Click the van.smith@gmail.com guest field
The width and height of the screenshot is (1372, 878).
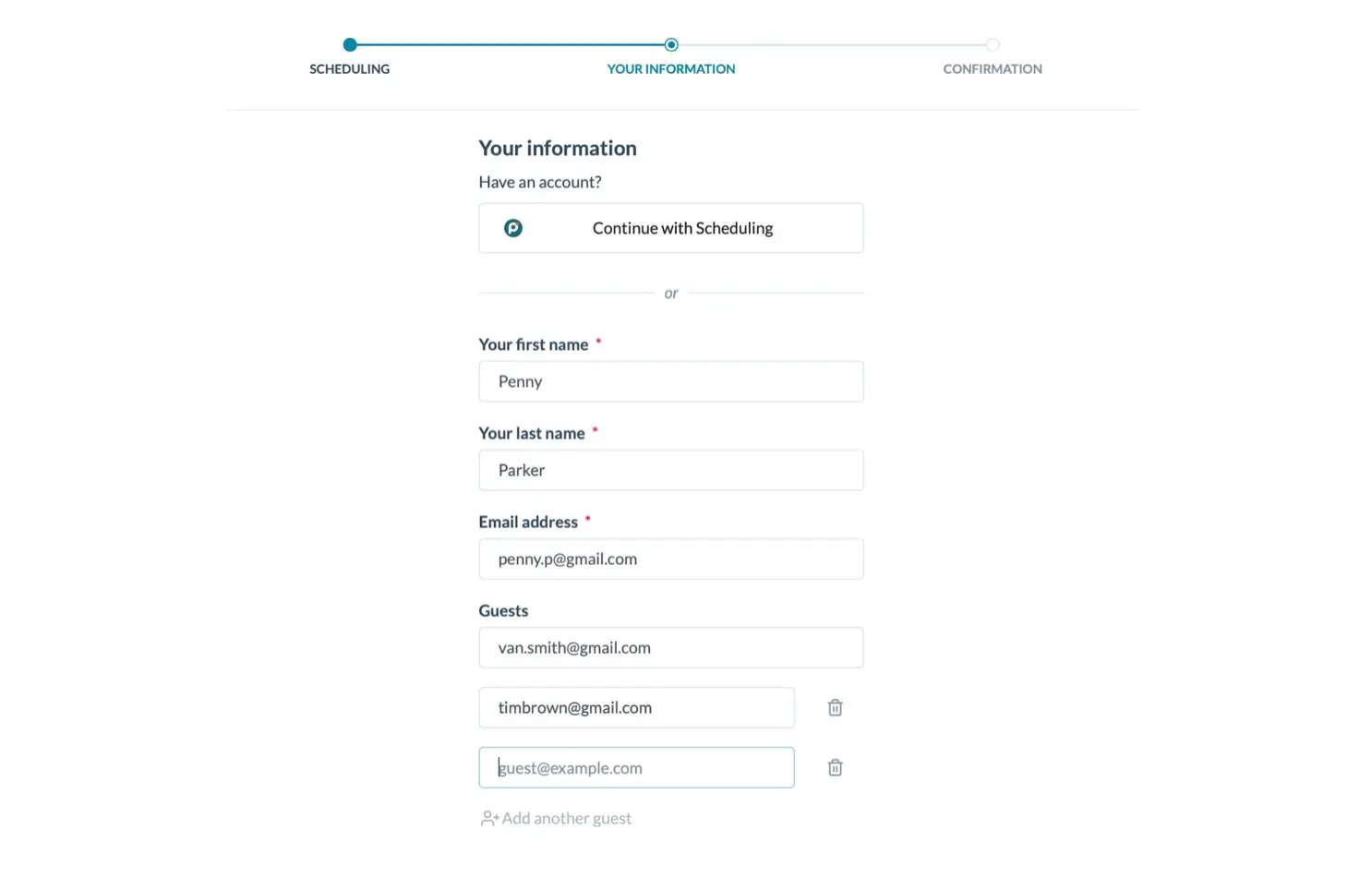click(671, 647)
